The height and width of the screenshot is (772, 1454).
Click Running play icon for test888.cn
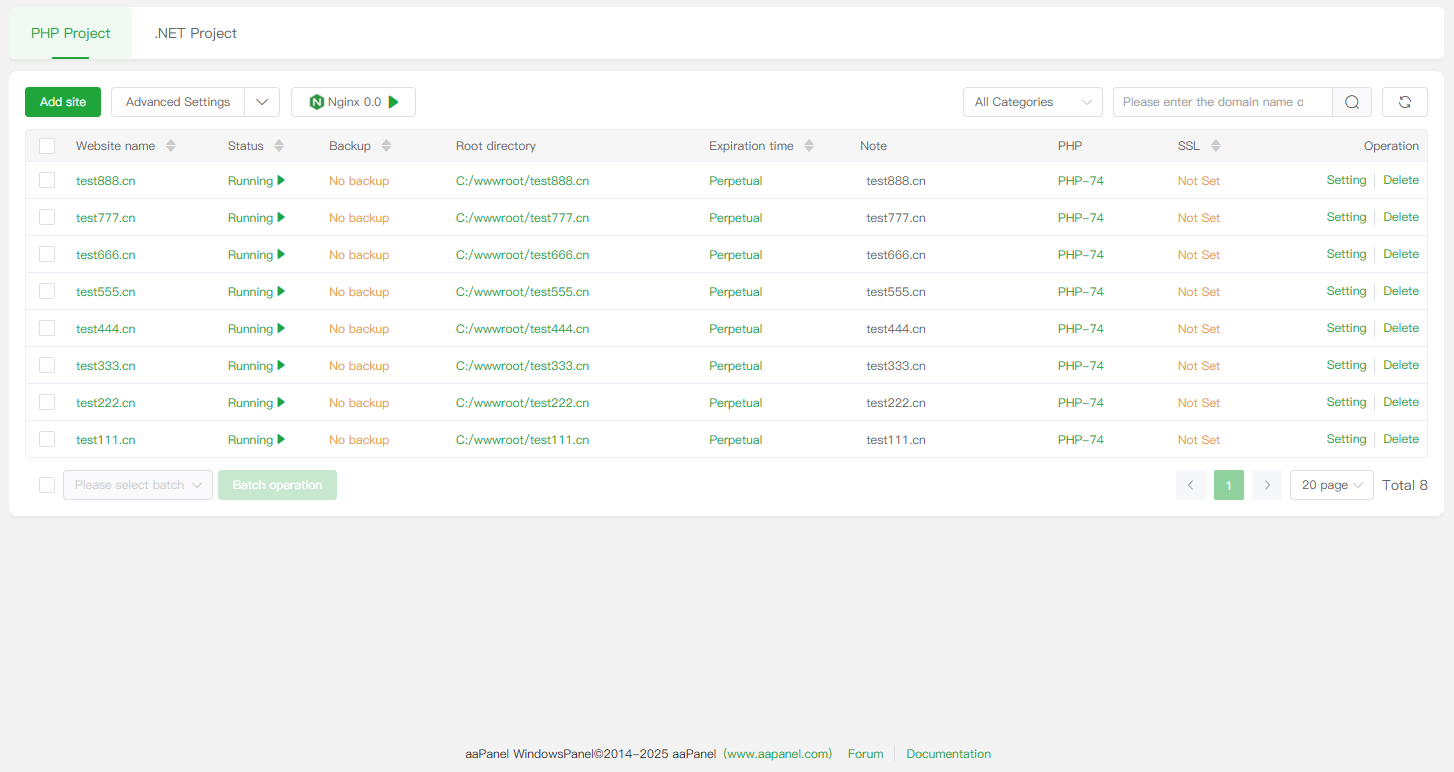tap(282, 181)
